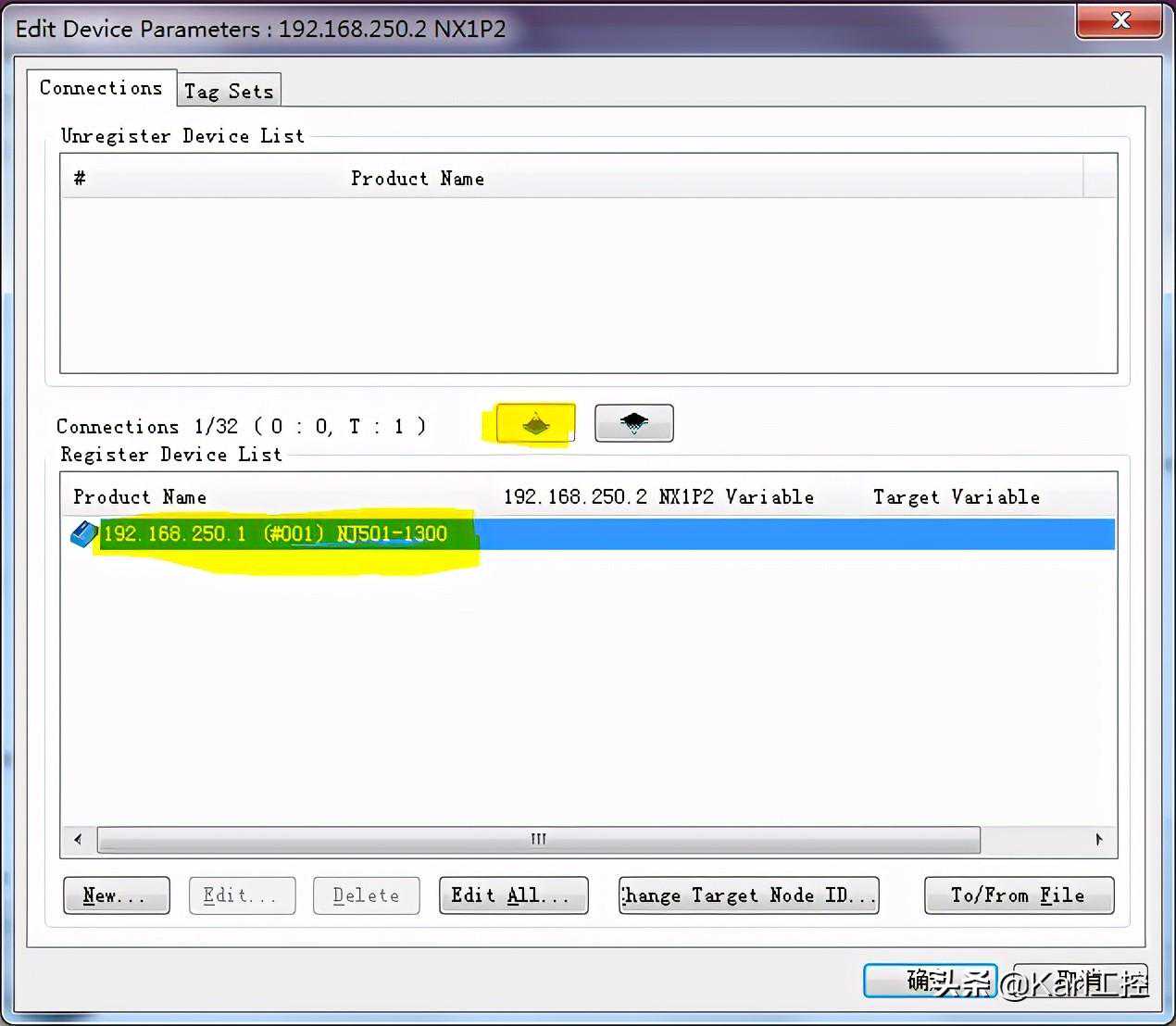Click the Target Variable column header

pyautogui.click(x=956, y=497)
